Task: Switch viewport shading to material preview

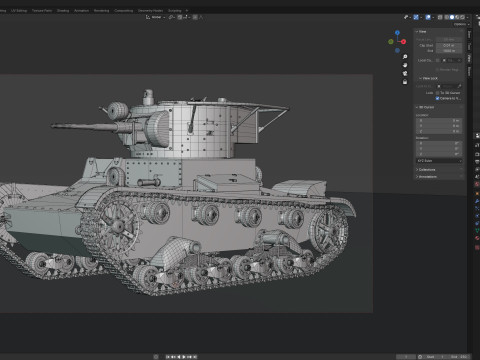Action: [457, 17]
